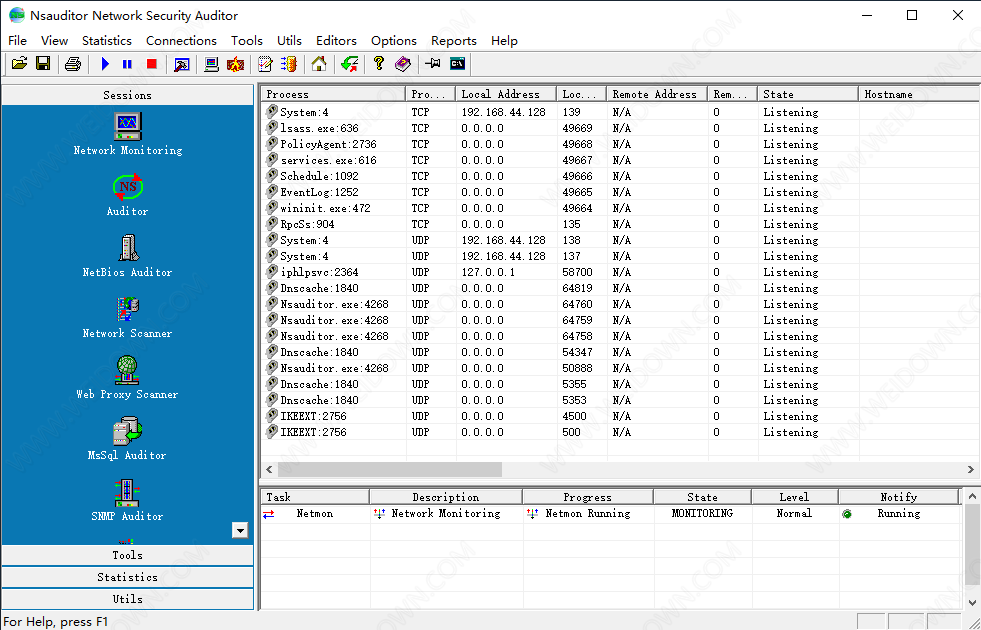The width and height of the screenshot is (981, 630).
Task: Click the notepad with pencil toolbar icon
Action: (265, 64)
